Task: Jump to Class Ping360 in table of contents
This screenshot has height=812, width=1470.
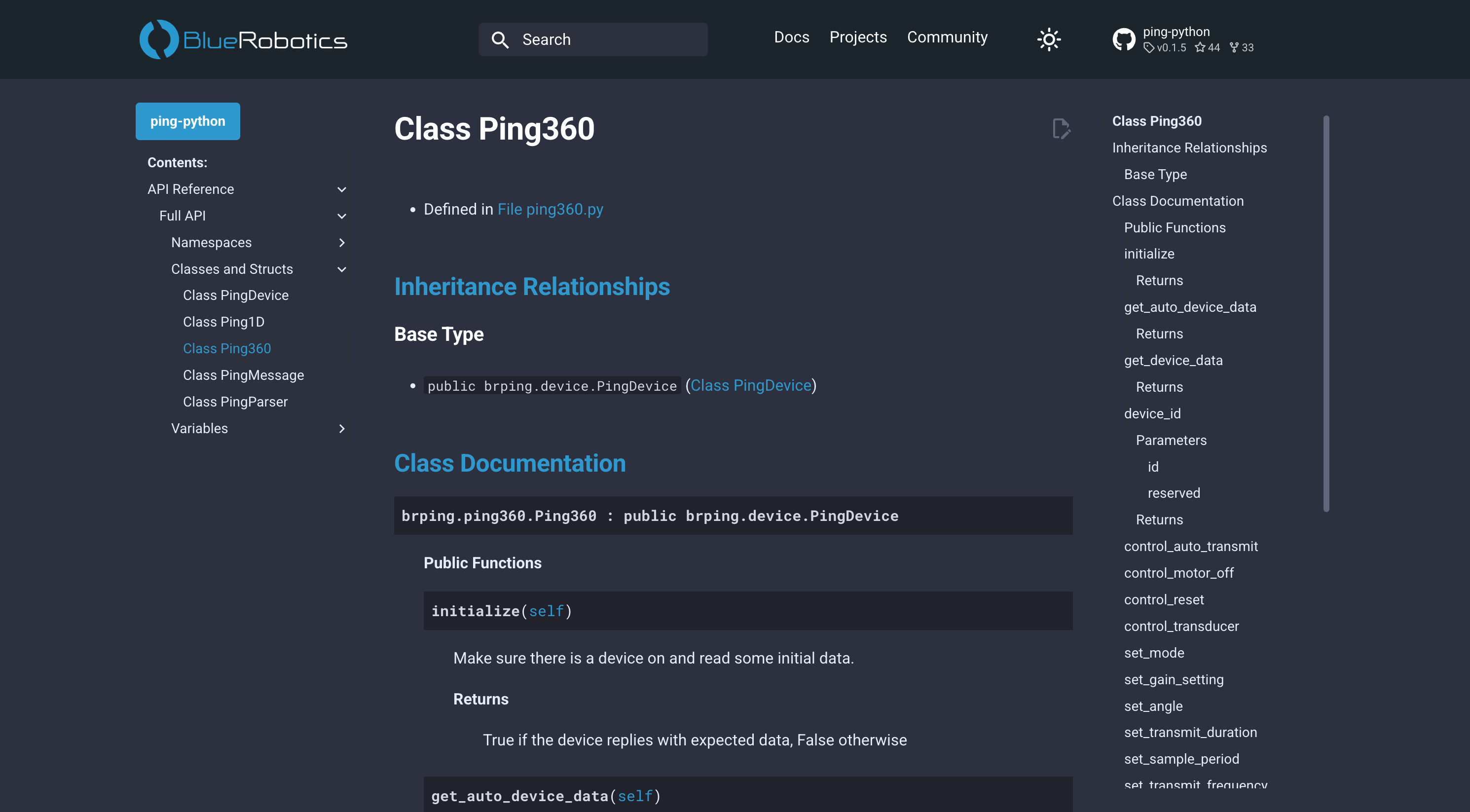Action: coord(1157,121)
